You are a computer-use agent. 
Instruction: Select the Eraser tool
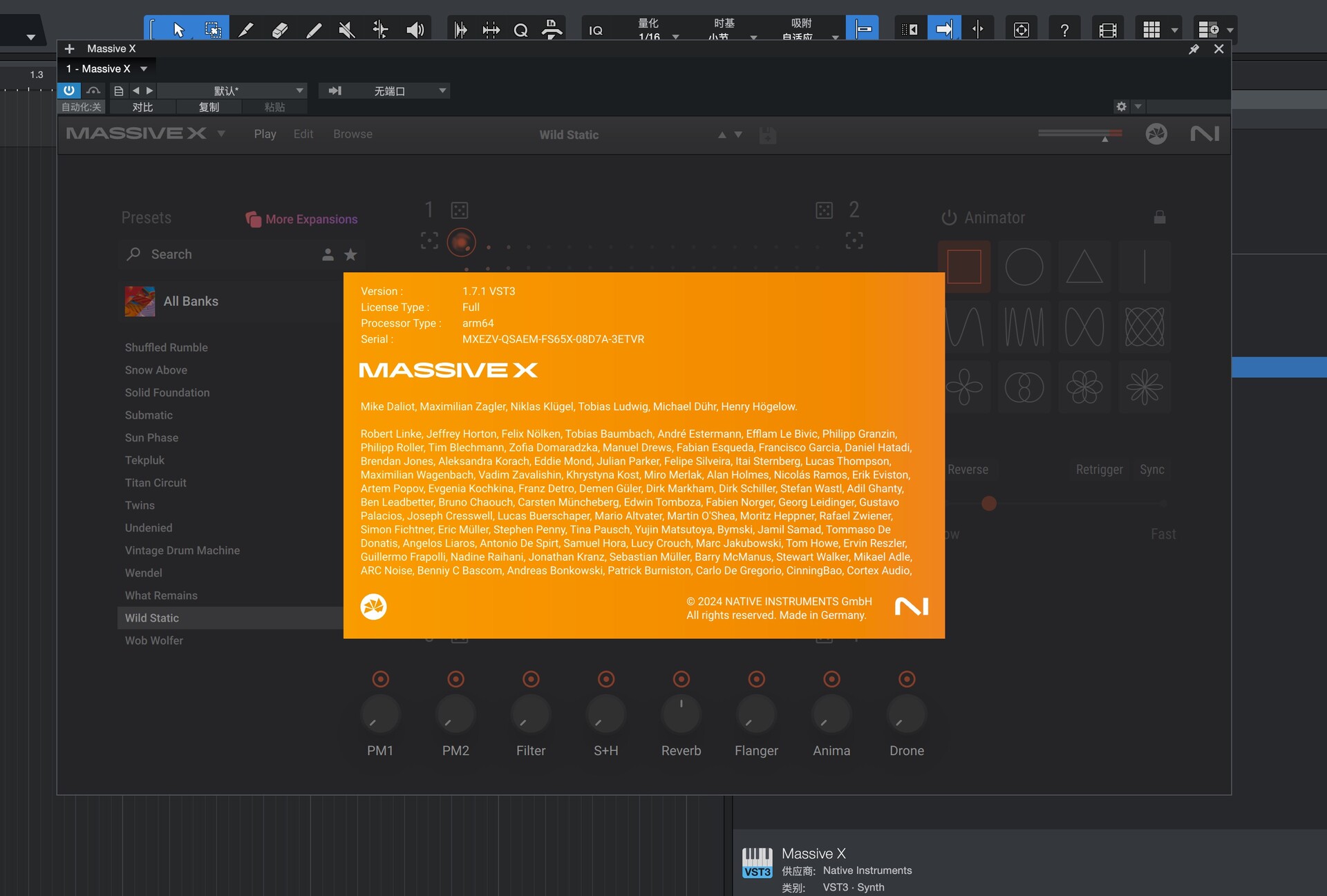pyautogui.click(x=280, y=30)
